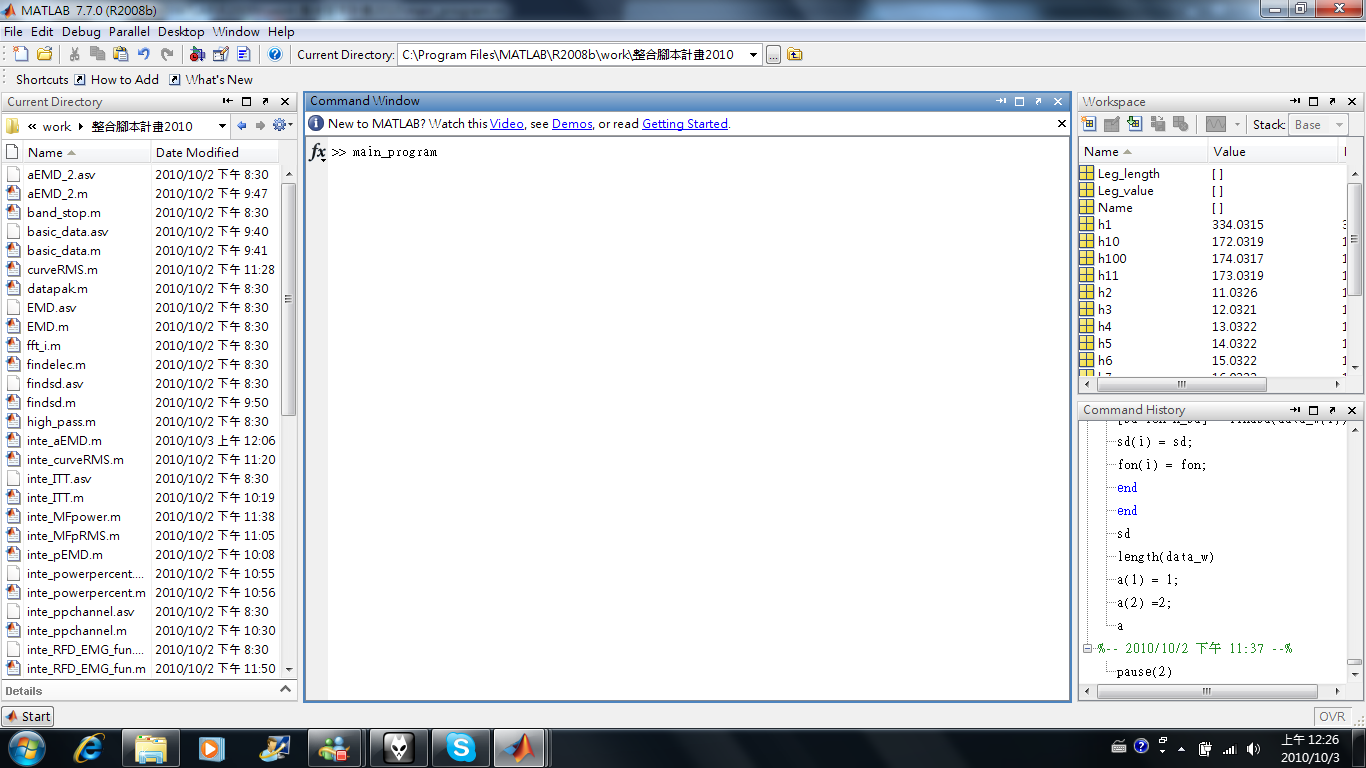Viewport: 1366px width, 768px height.
Task: Click the fx function browser icon
Action: 318,152
